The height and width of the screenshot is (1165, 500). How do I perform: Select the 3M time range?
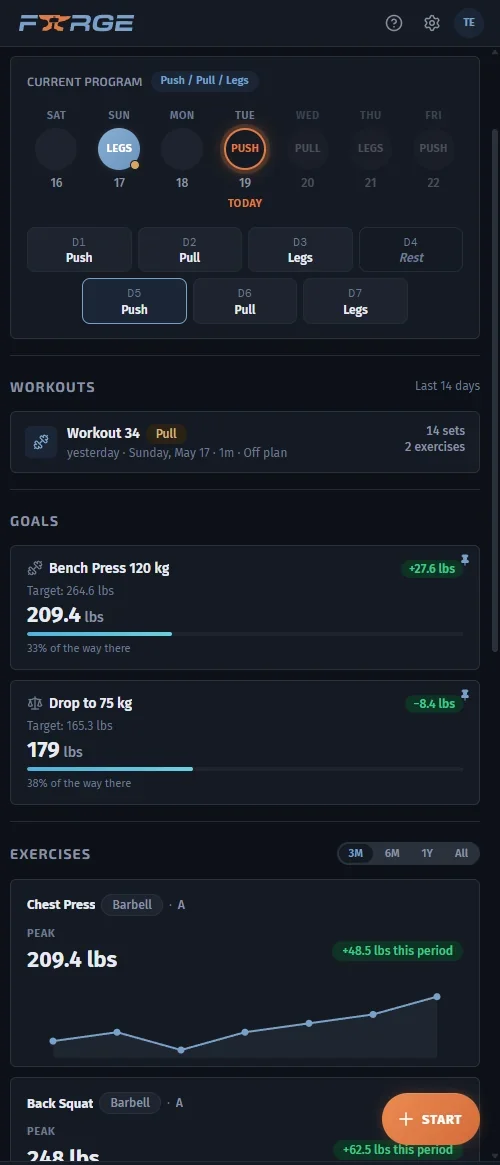pos(356,853)
